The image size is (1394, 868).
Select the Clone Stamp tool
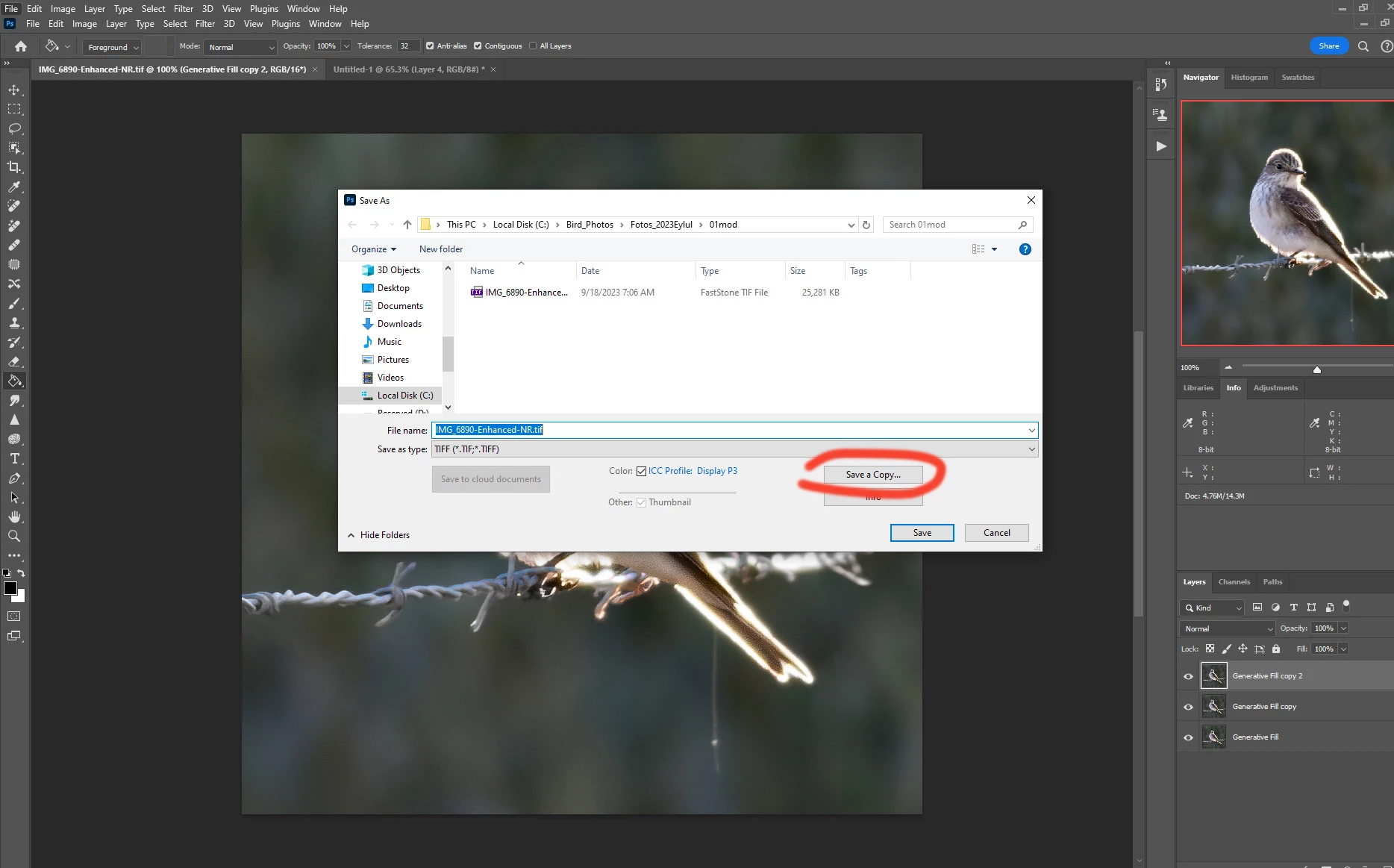click(14, 322)
